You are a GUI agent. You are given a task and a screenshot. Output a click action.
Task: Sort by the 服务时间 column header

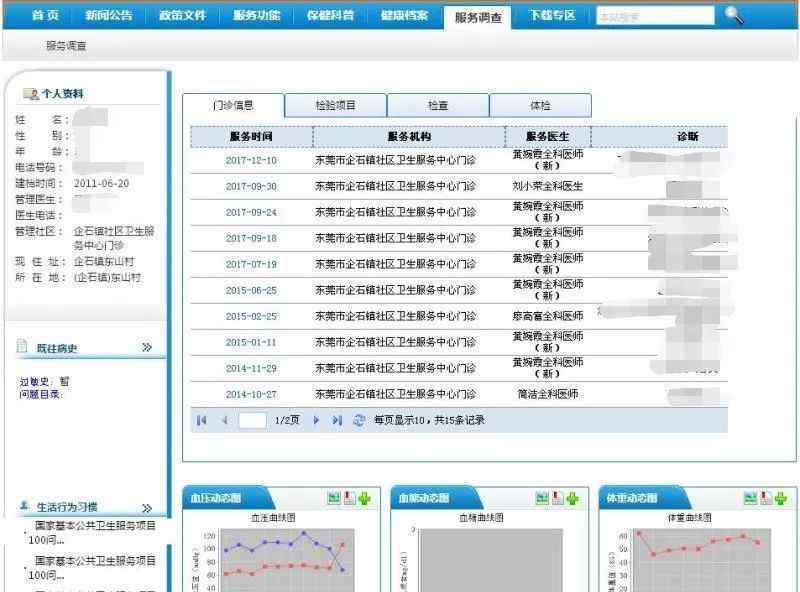pyautogui.click(x=252, y=136)
